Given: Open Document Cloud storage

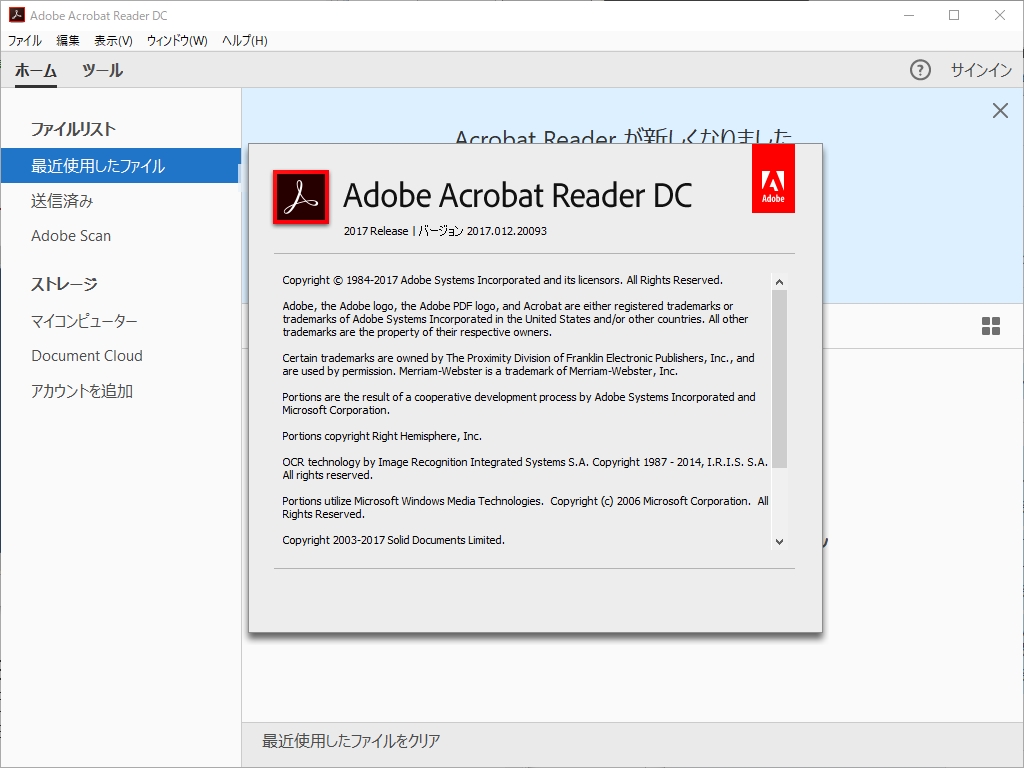Looking at the screenshot, I should point(87,355).
